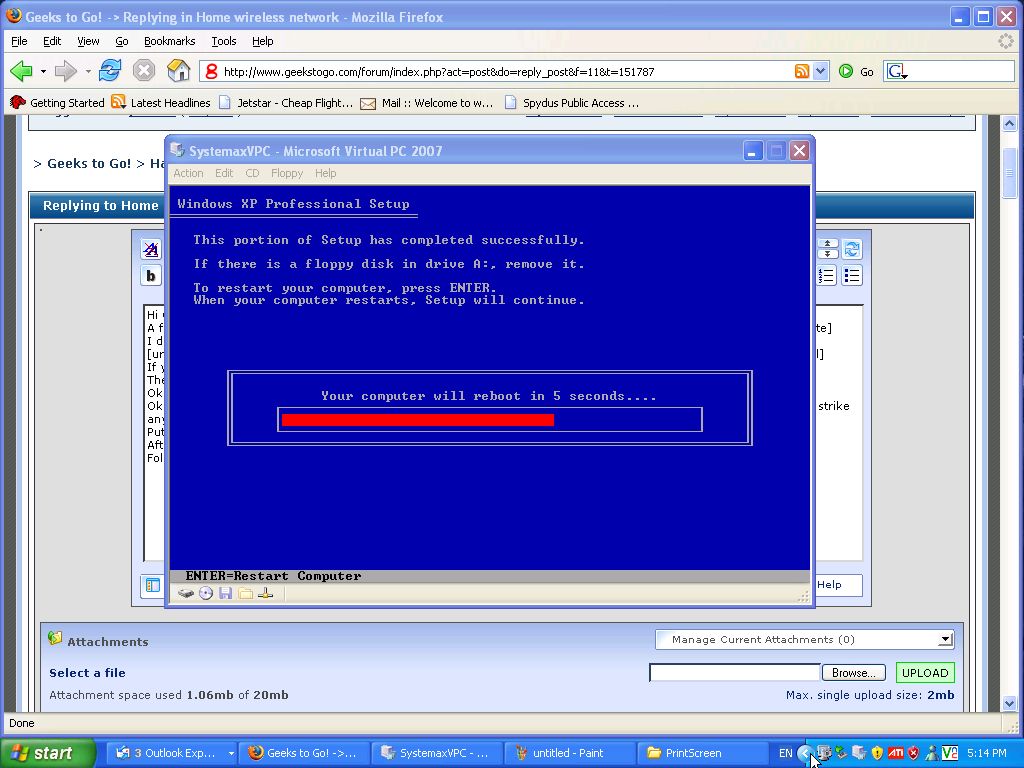1024x768 pixels.
Task: Open Firefox Tools menu
Action: click(x=223, y=41)
